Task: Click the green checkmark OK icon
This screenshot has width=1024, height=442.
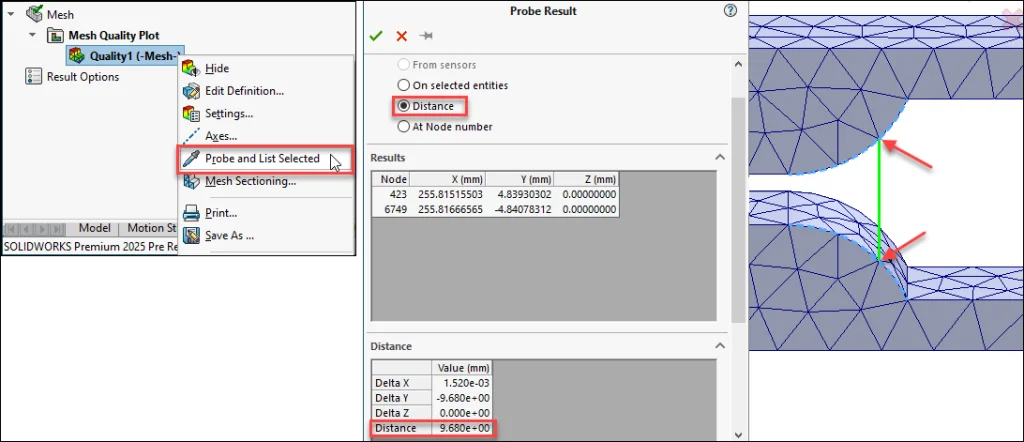Action: tap(376, 36)
